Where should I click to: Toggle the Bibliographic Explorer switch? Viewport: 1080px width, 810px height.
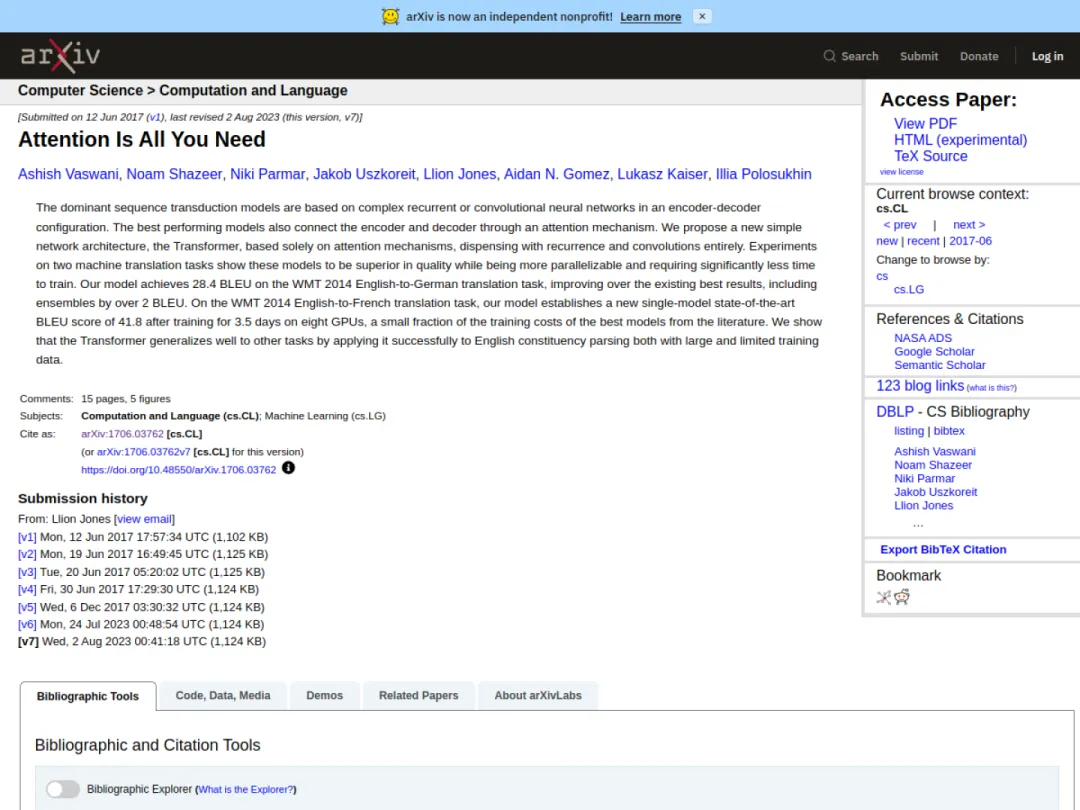tap(63, 789)
